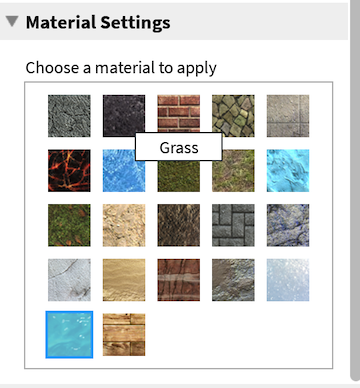Select the blue ice material

[x=124, y=171]
